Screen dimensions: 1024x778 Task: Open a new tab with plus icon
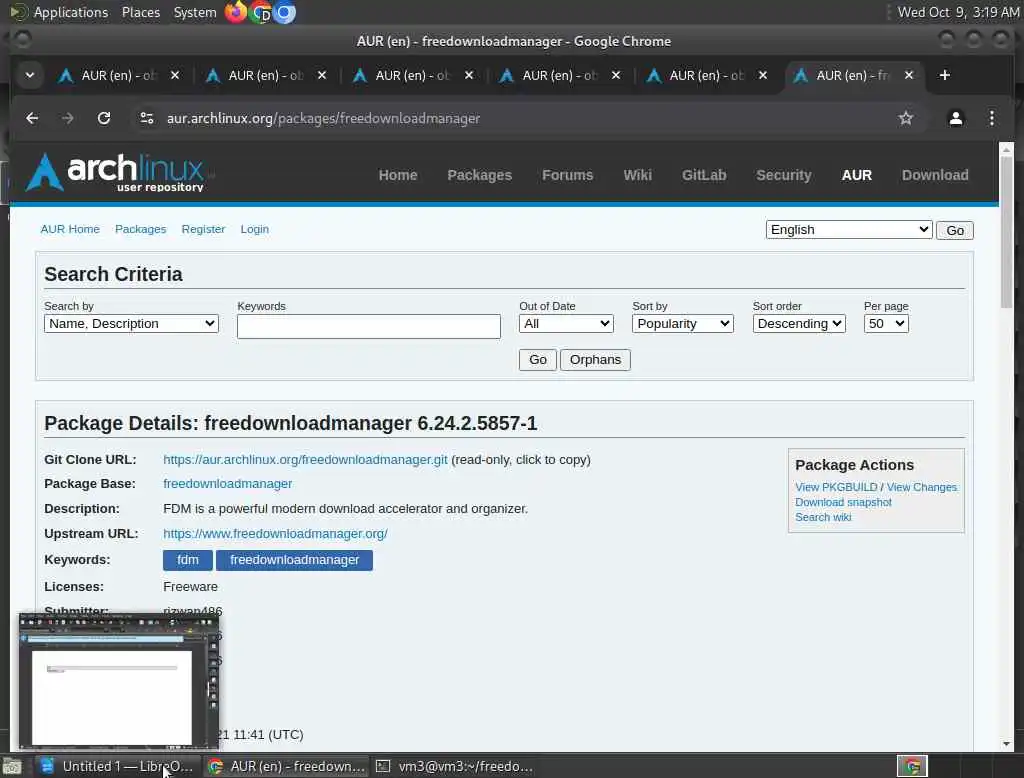pyautogui.click(x=944, y=75)
